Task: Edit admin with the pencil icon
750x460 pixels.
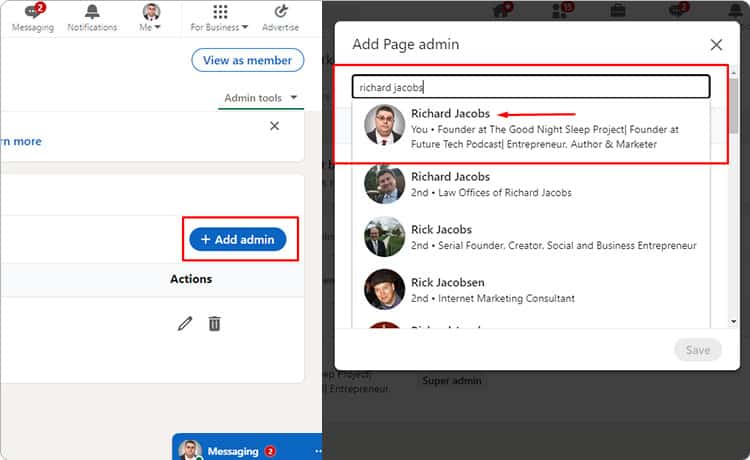Action: pos(185,324)
